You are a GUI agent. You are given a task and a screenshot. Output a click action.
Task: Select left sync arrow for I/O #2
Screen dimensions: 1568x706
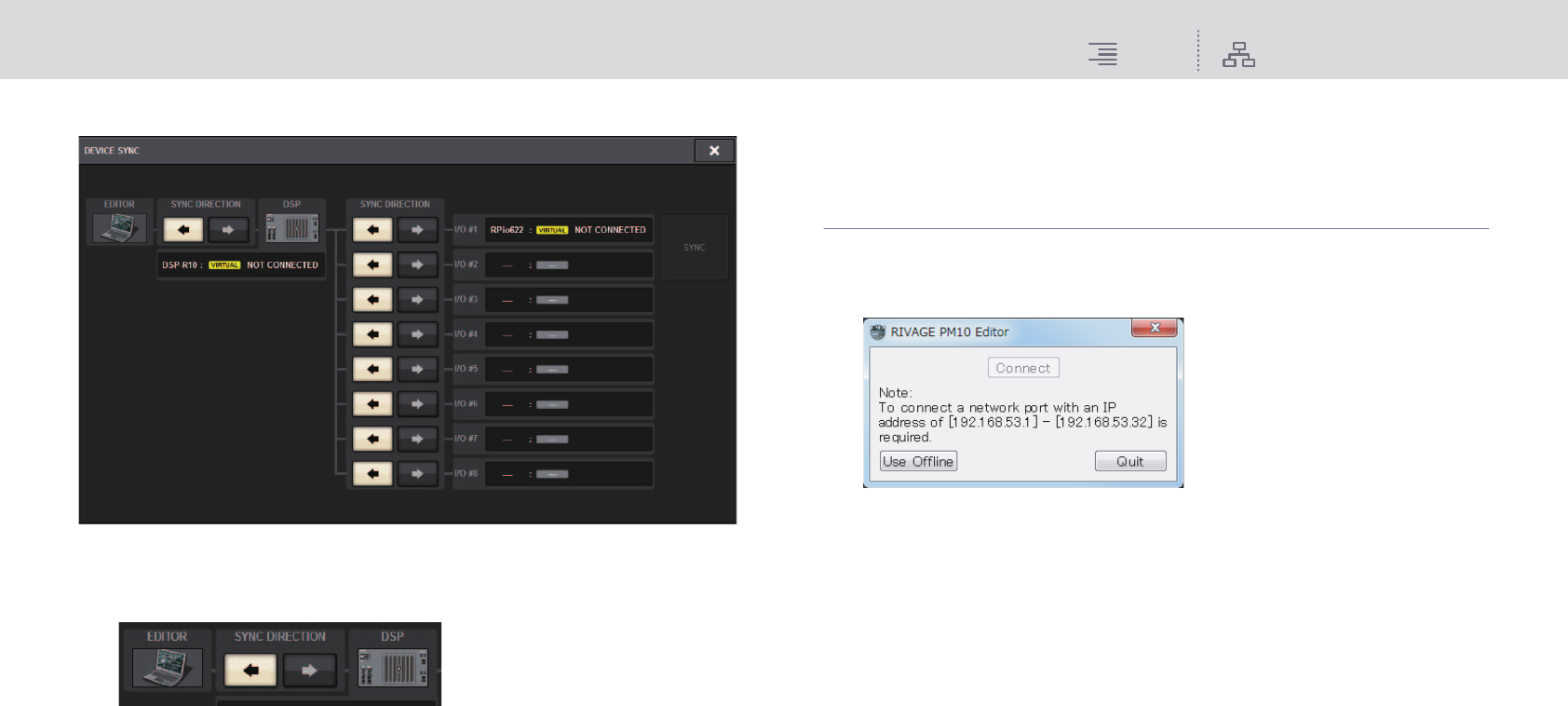[x=372, y=265]
